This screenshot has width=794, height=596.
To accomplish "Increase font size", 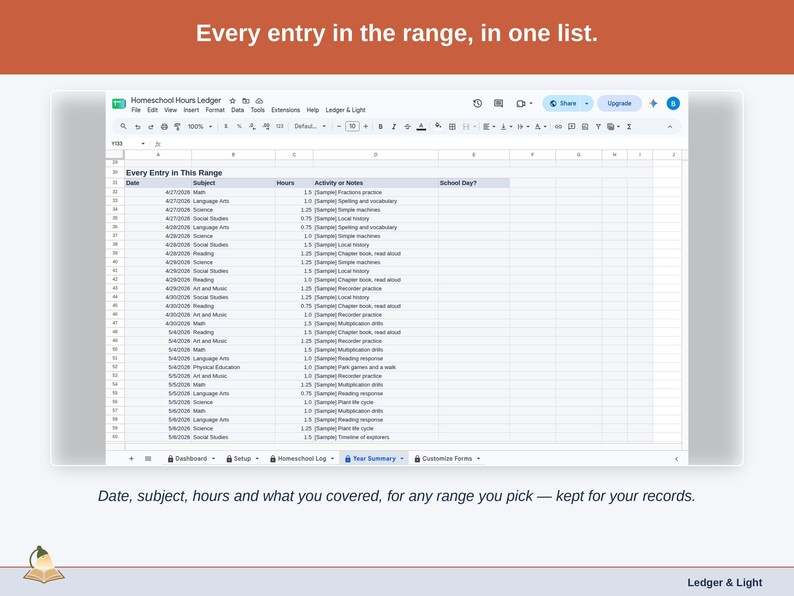I will point(366,127).
